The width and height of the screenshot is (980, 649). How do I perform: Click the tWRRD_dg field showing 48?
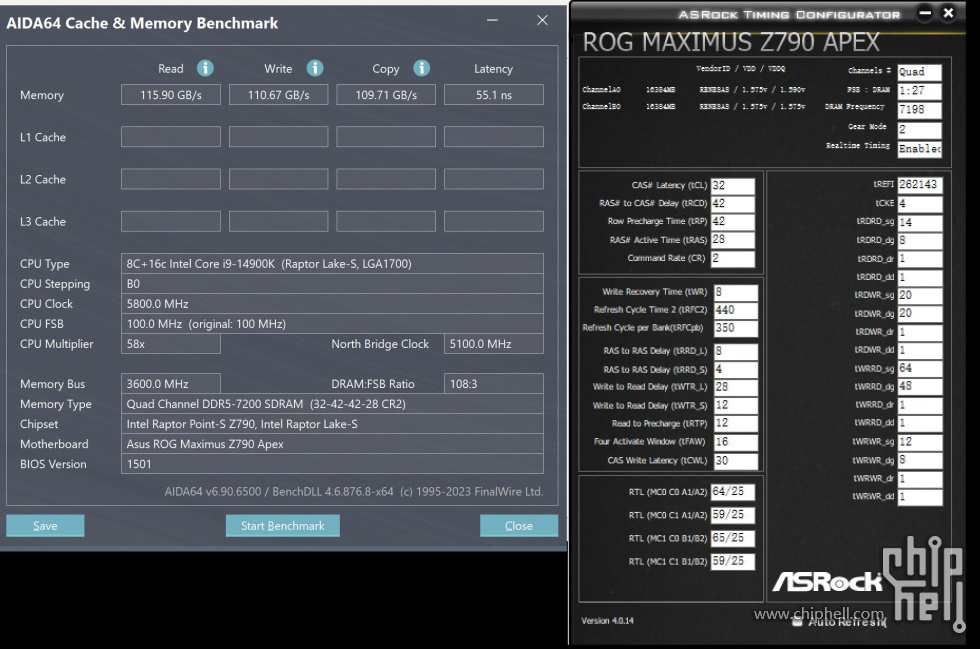(920, 387)
